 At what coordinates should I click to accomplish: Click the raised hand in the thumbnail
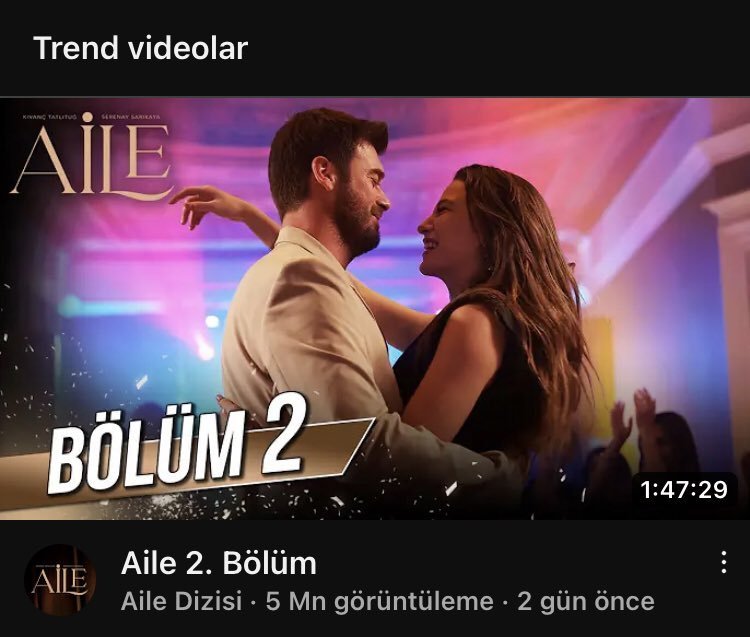(194, 205)
